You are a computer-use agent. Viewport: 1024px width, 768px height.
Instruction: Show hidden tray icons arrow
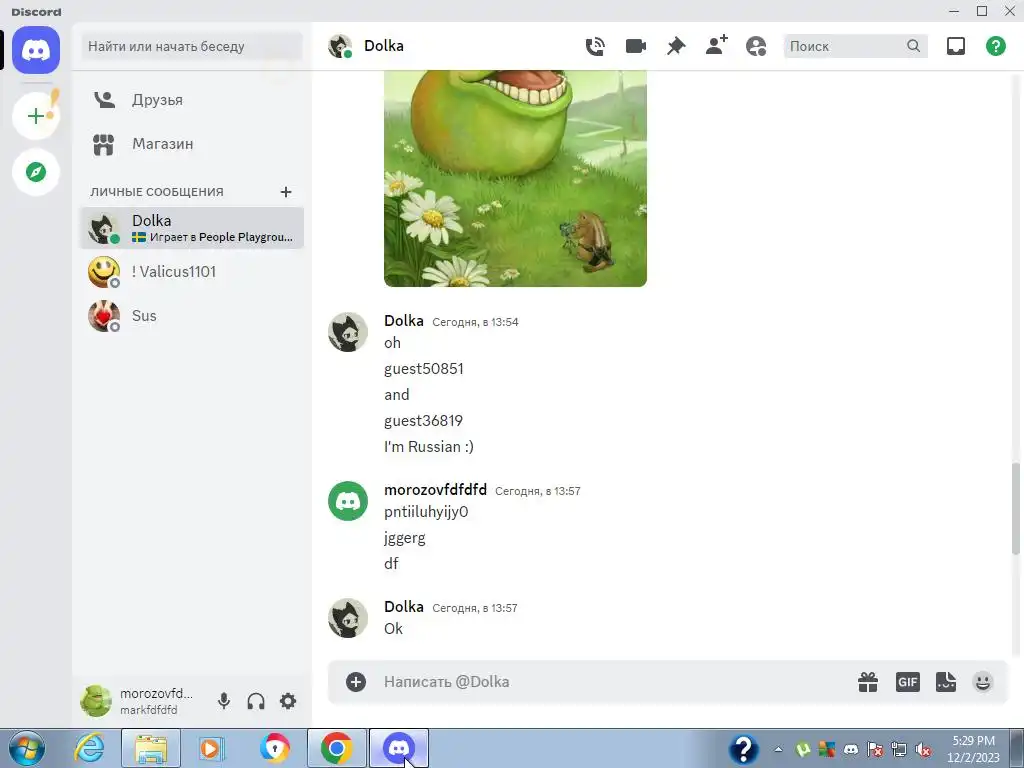pos(778,750)
